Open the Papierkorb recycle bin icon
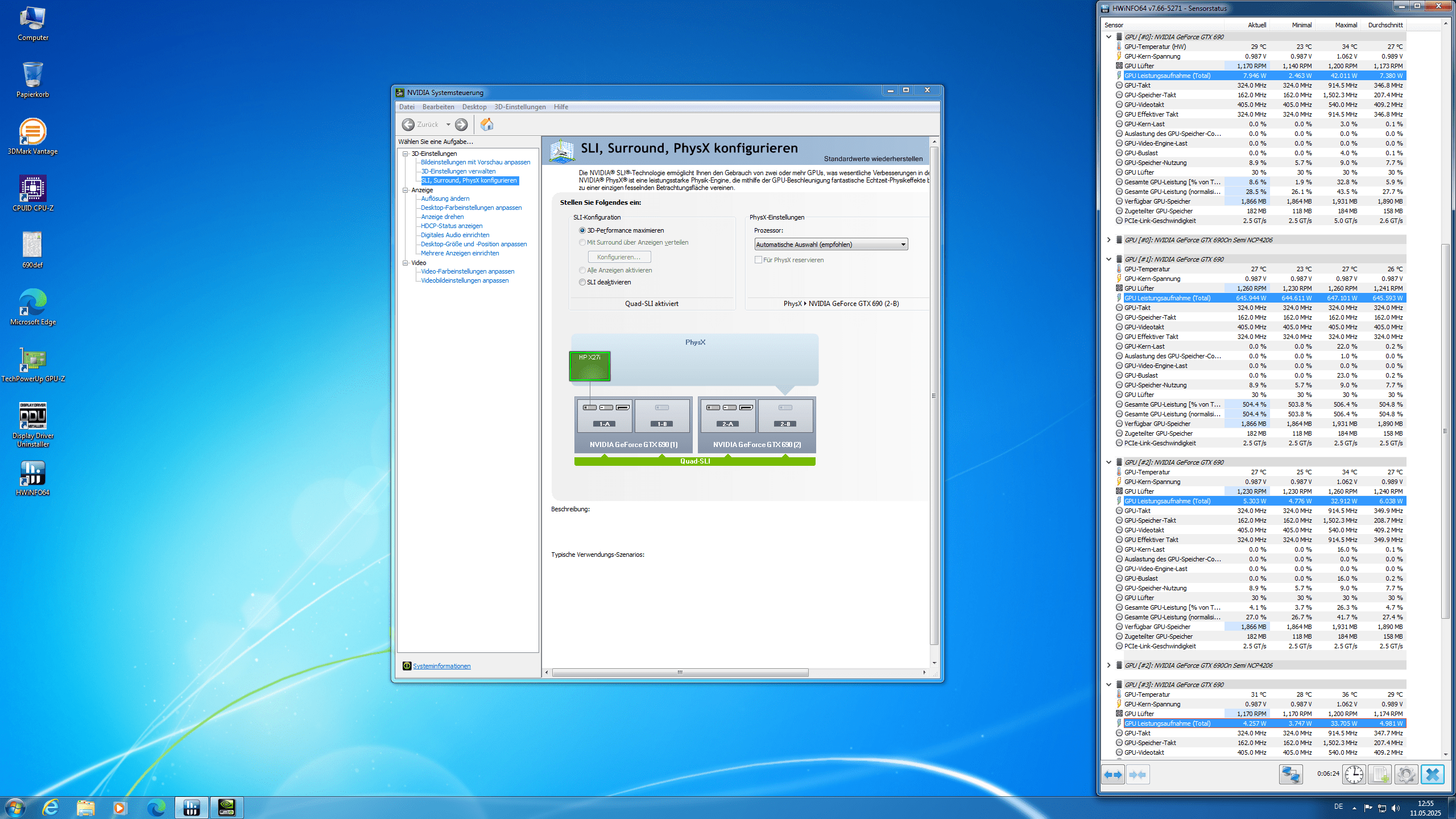The height and width of the screenshot is (819, 1456). 32,80
